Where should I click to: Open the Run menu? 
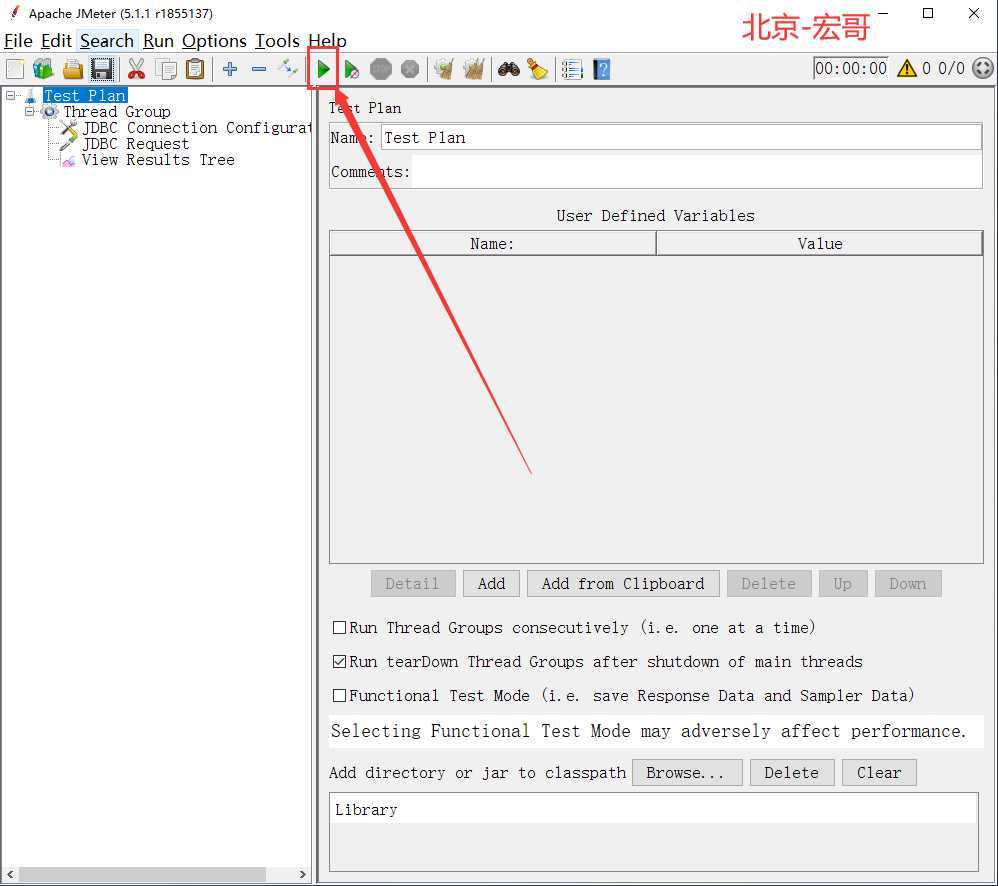click(158, 41)
